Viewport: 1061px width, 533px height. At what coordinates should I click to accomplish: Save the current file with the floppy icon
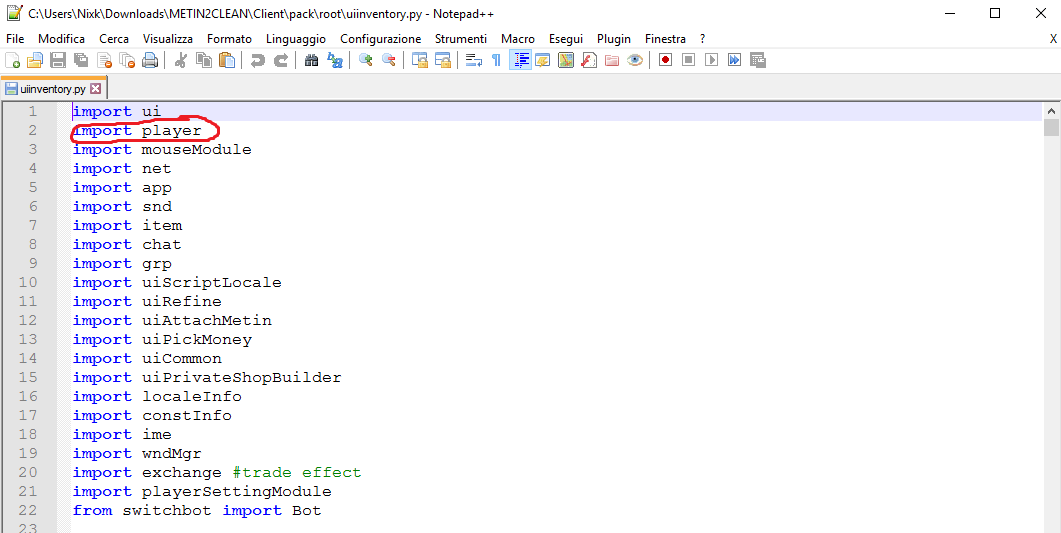[58, 60]
